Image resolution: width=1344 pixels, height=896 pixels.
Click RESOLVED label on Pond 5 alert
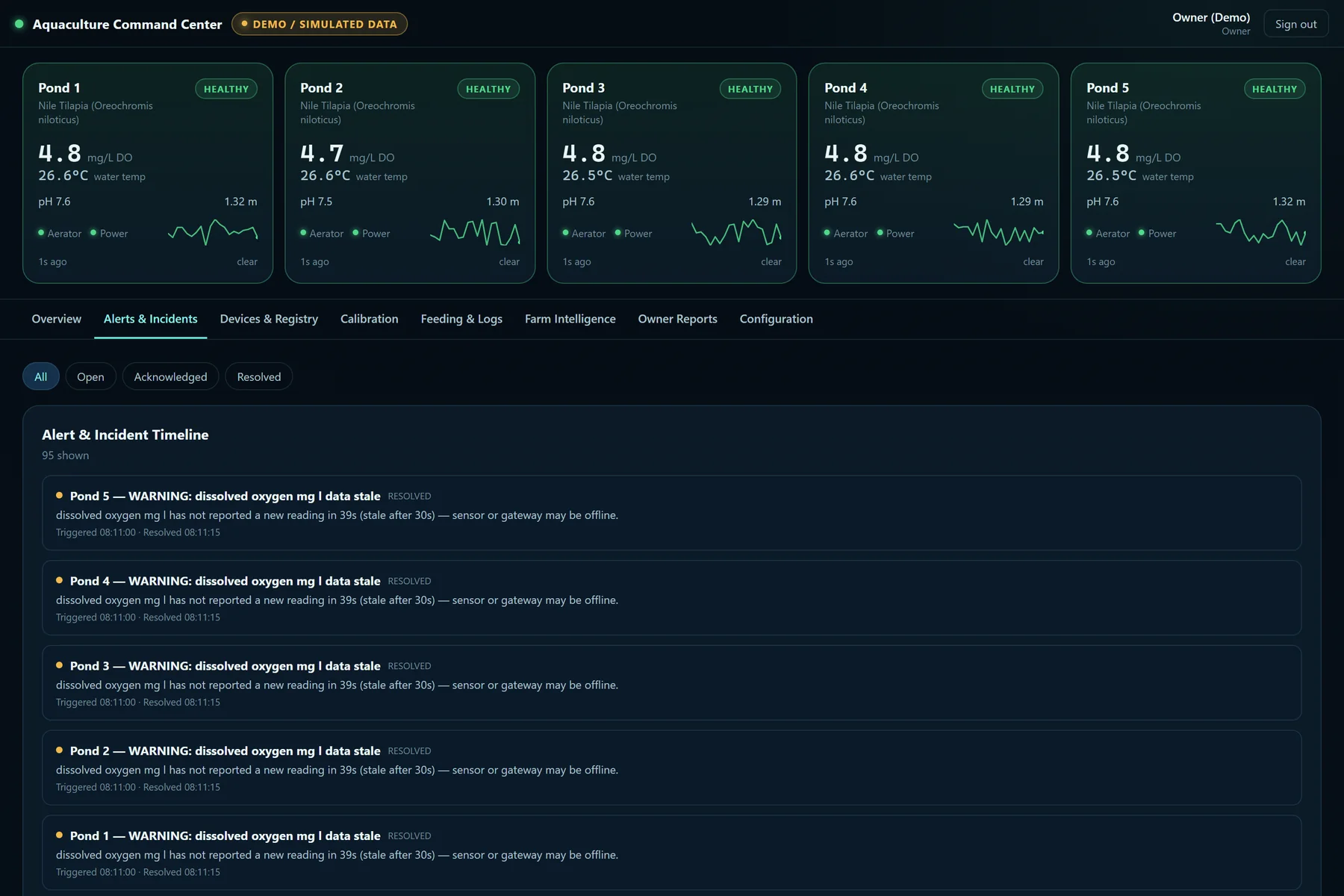[409, 497]
